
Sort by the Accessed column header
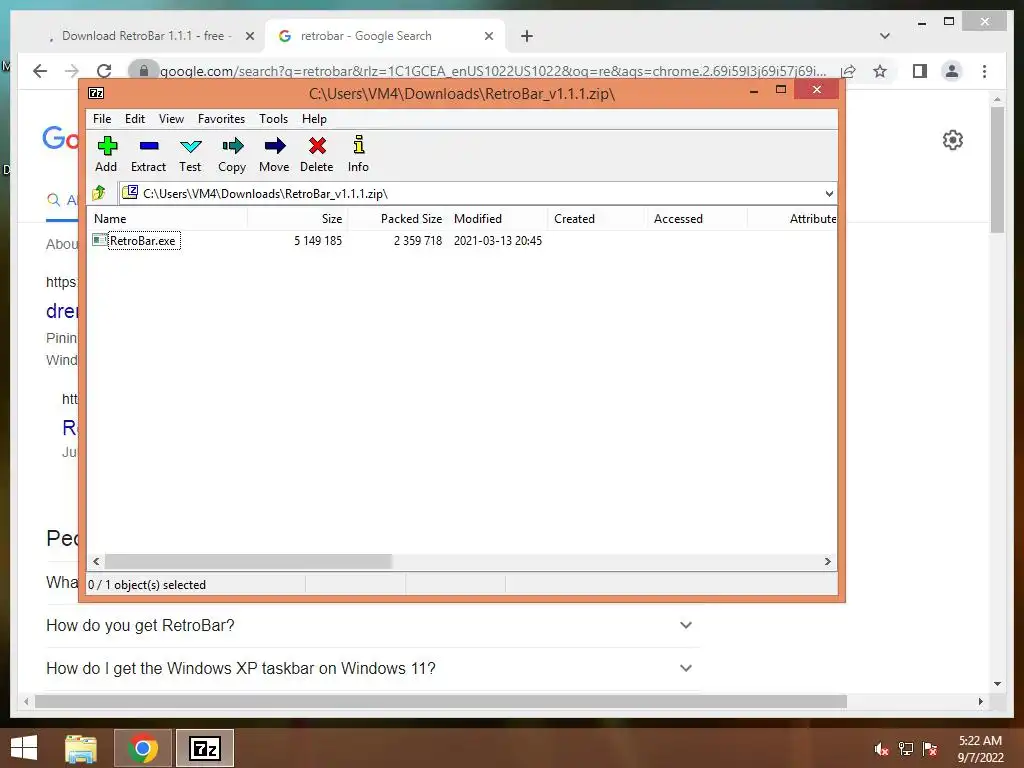pyautogui.click(x=697, y=219)
